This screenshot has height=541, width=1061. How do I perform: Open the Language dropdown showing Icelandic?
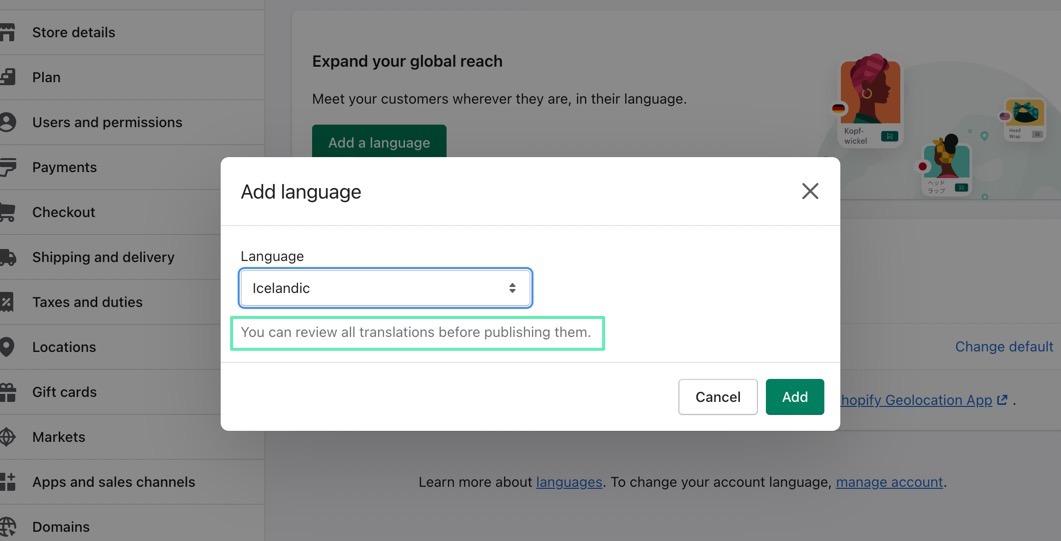pyautogui.click(x=385, y=288)
